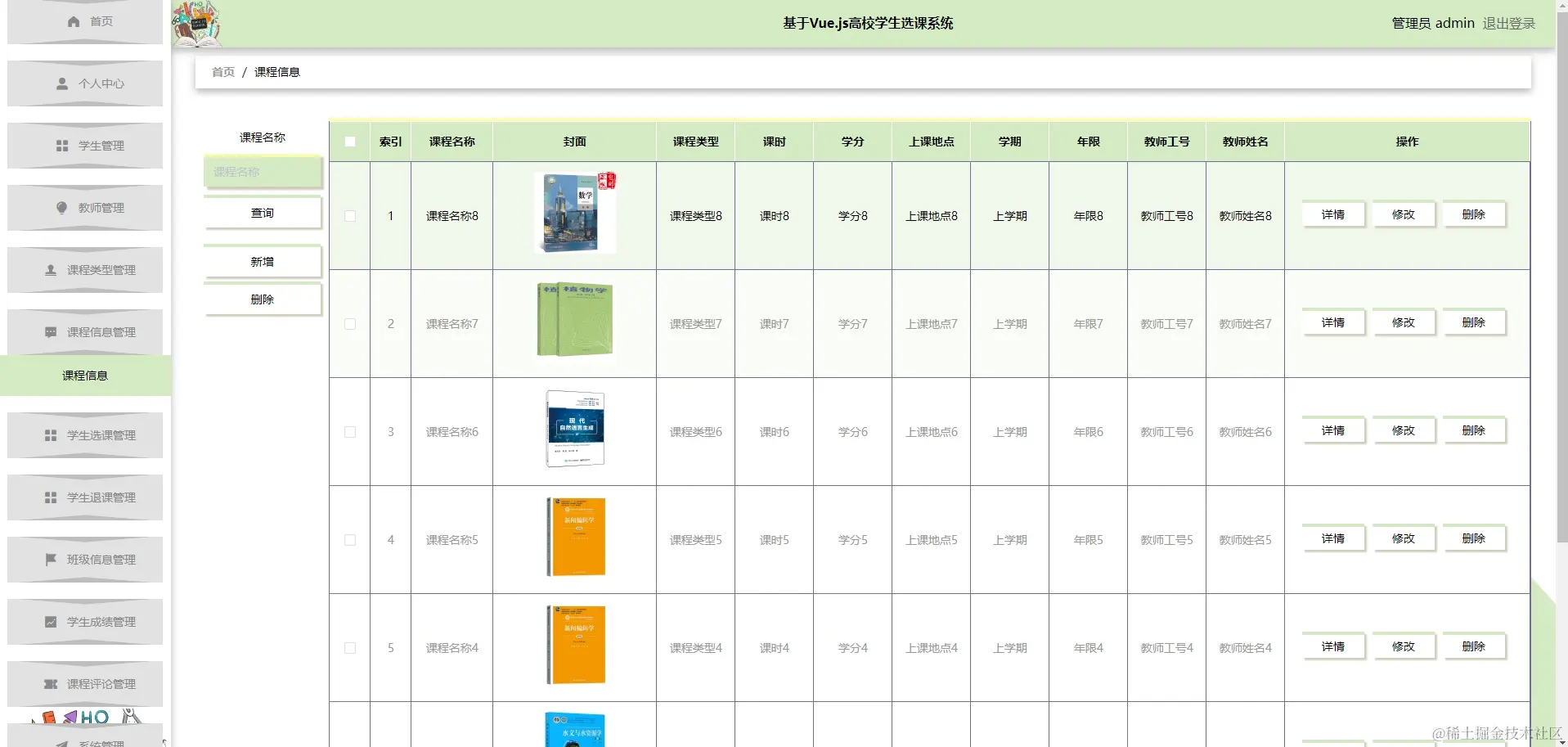Image resolution: width=1568 pixels, height=747 pixels.
Task: Collapse the 课程信息管理 menu
Action: point(84,332)
